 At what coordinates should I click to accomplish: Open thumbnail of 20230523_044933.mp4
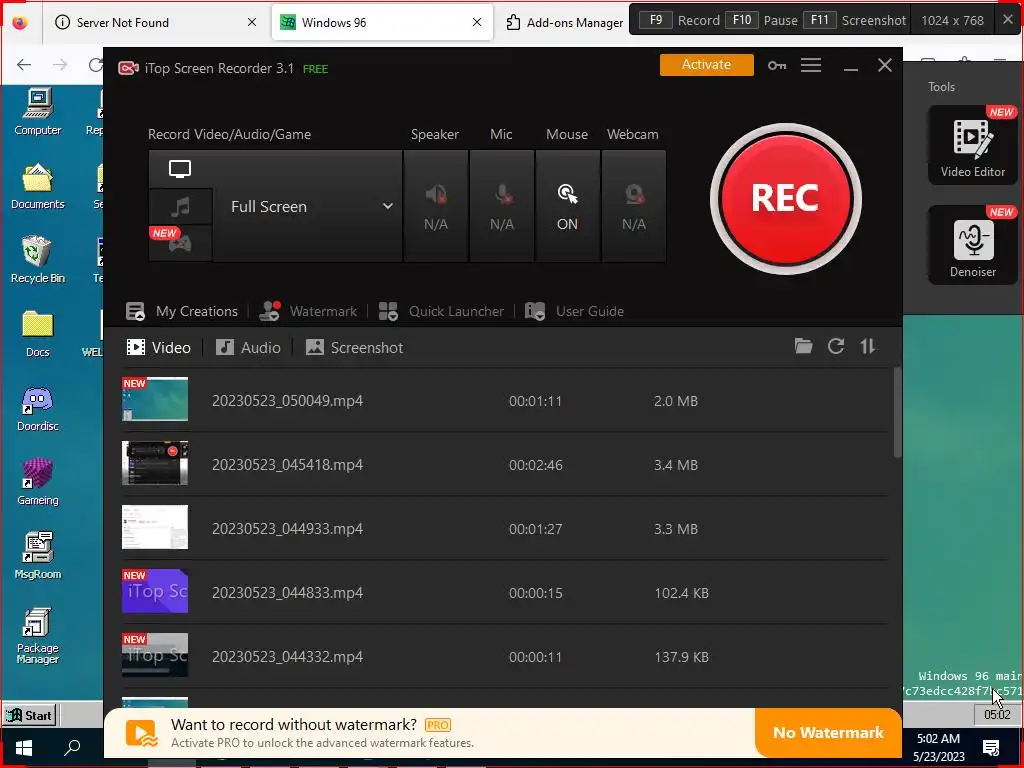click(155, 527)
